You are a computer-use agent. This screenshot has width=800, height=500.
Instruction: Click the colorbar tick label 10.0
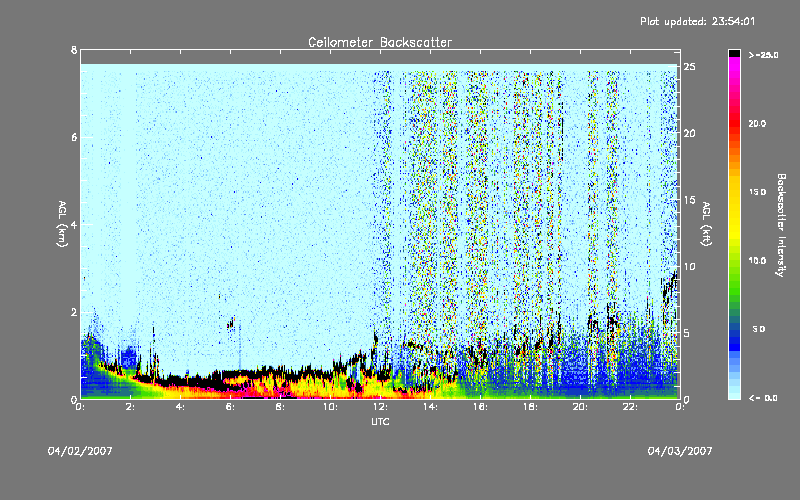pos(757,261)
